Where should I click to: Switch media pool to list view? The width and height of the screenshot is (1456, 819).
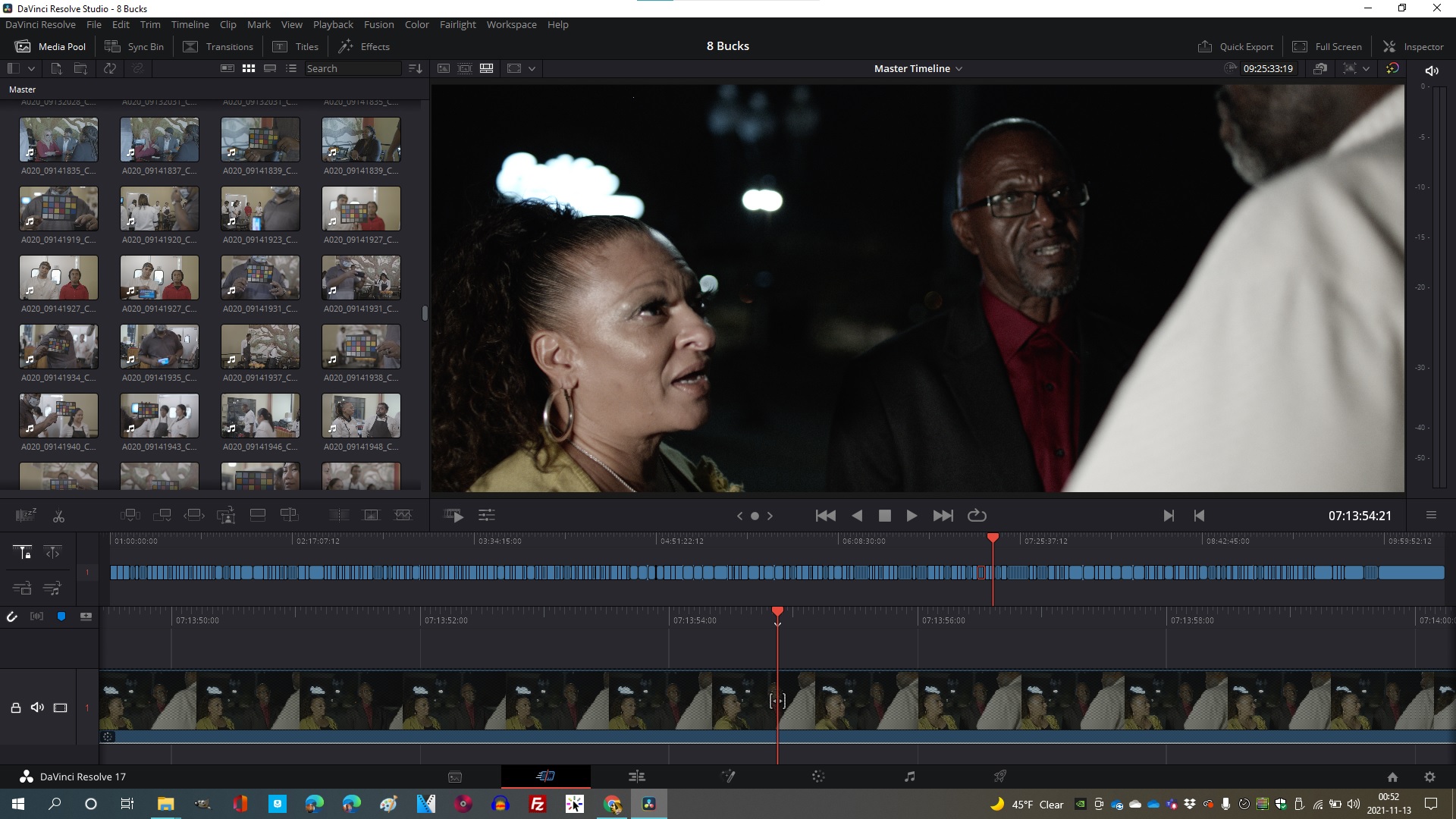click(x=291, y=68)
